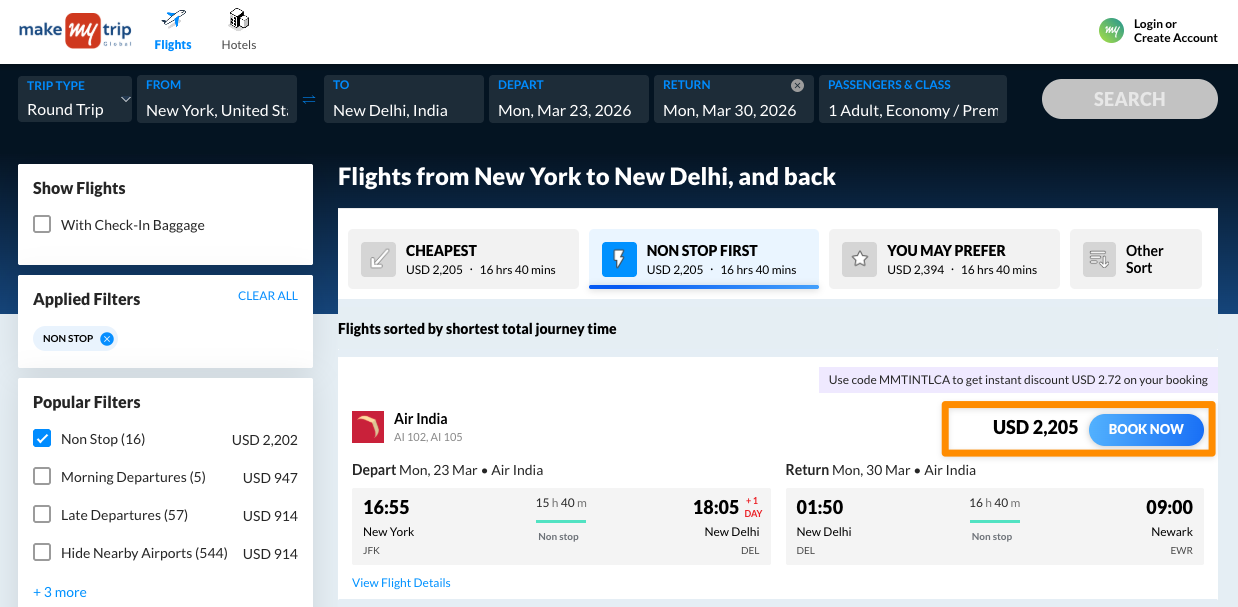Enable With Check-In Baggage checkbox
Image resolution: width=1238 pixels, height=607 pixels.
(42, 225)
